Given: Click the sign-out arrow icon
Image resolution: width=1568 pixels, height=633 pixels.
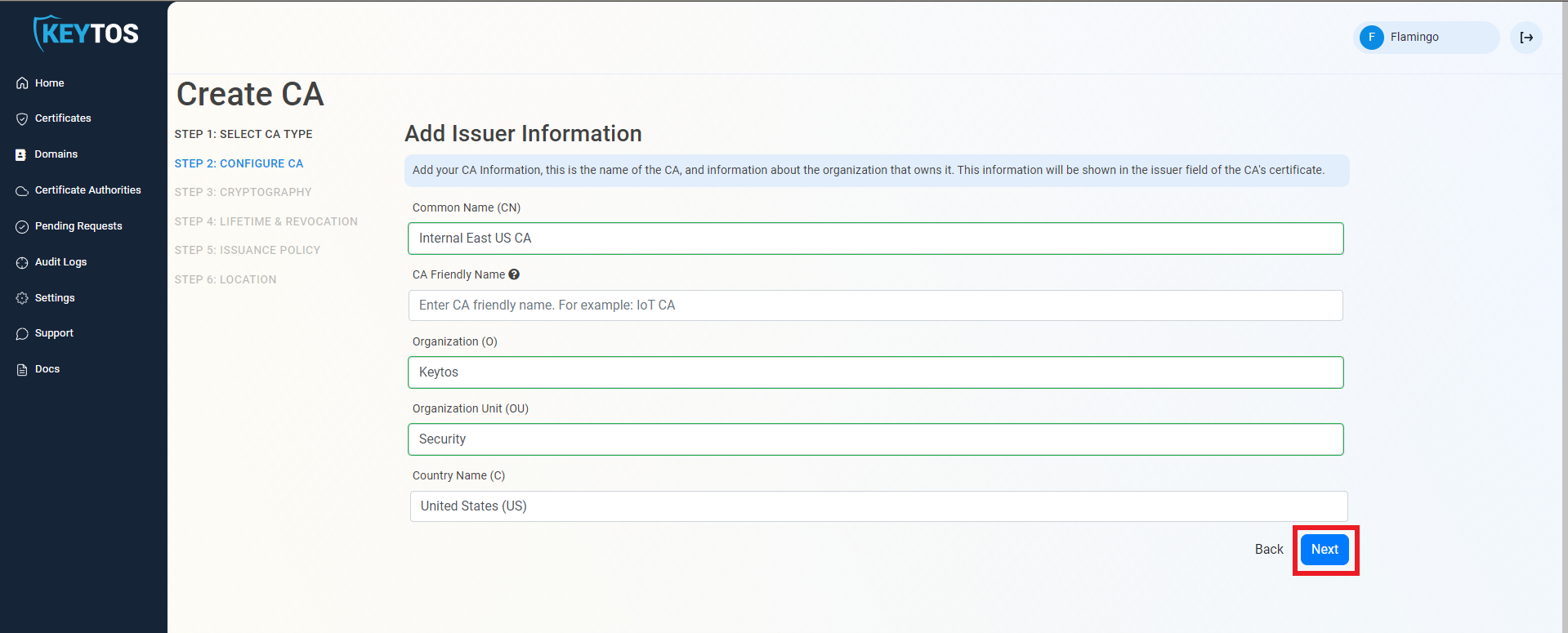Looking at the screenshot, I should coord(1526,38).
